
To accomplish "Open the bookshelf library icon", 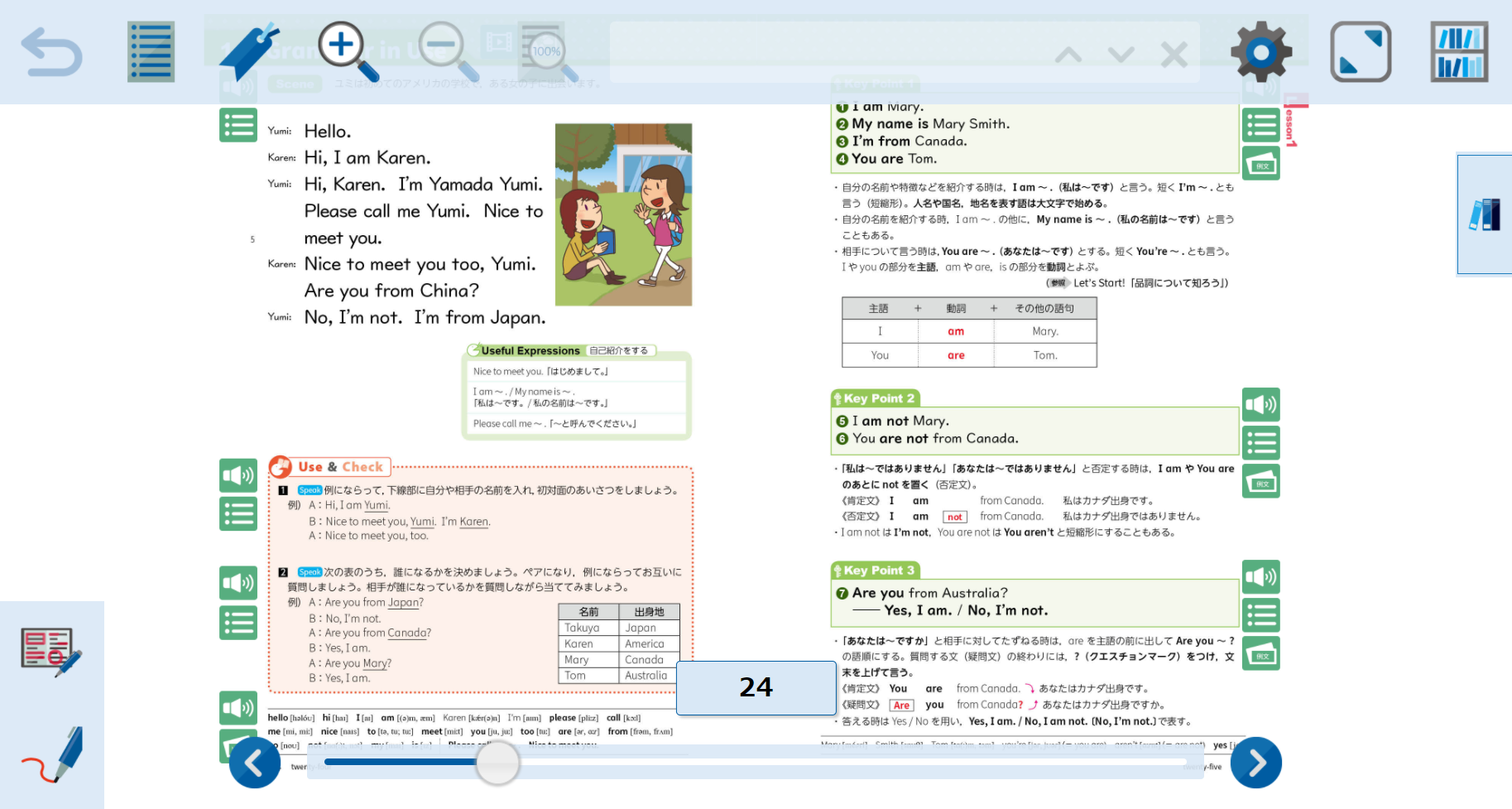I will 1459,52.
